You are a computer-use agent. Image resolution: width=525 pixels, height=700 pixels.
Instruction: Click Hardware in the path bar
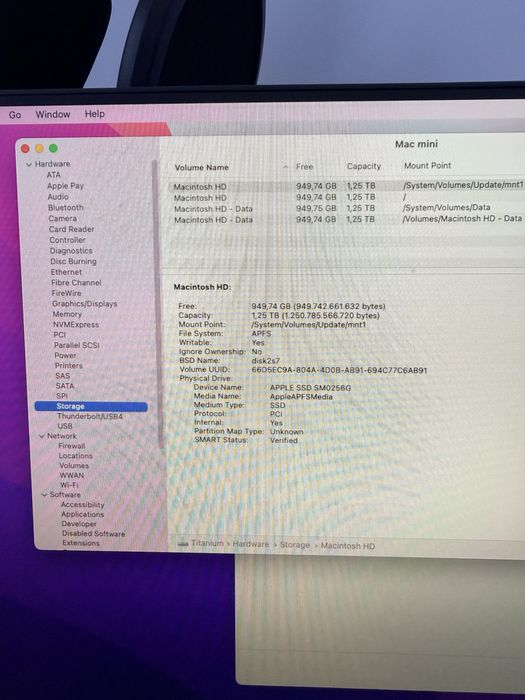tap(251, 544)
